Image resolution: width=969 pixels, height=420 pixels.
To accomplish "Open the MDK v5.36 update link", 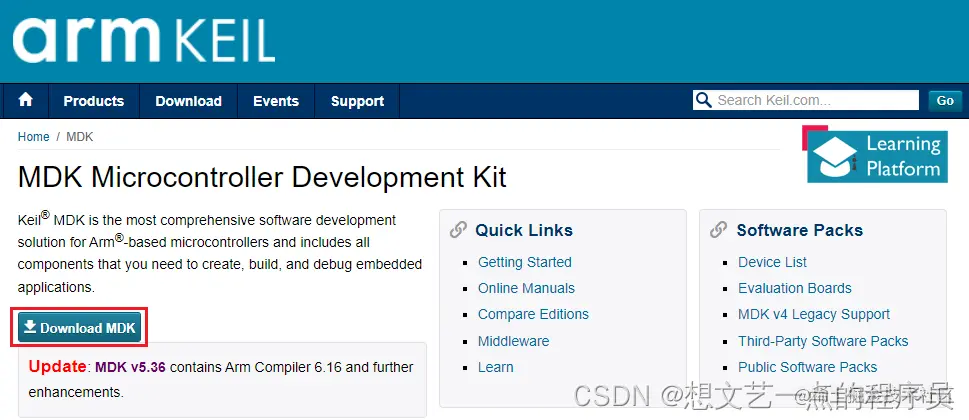I will 130,367.
